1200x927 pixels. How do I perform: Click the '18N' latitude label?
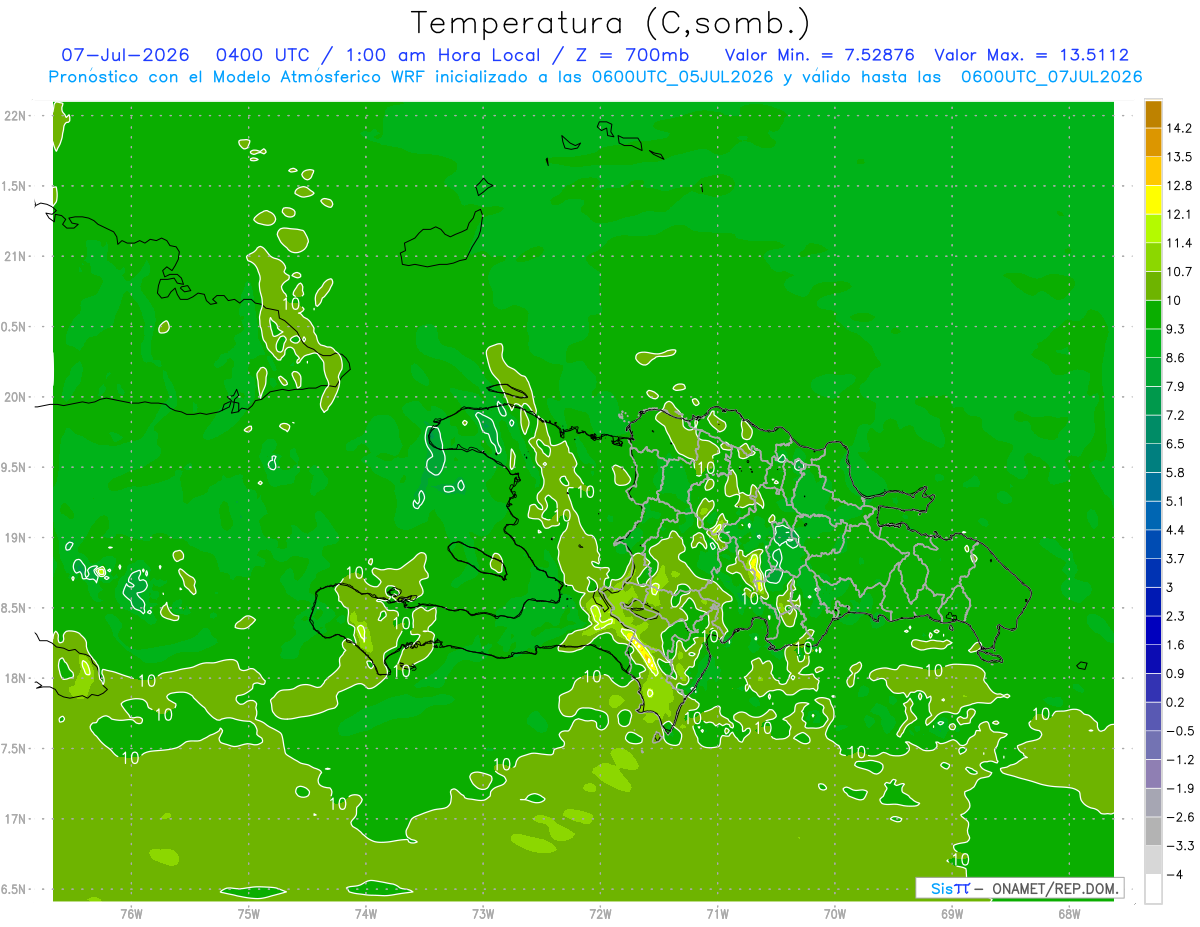[14, 678]
